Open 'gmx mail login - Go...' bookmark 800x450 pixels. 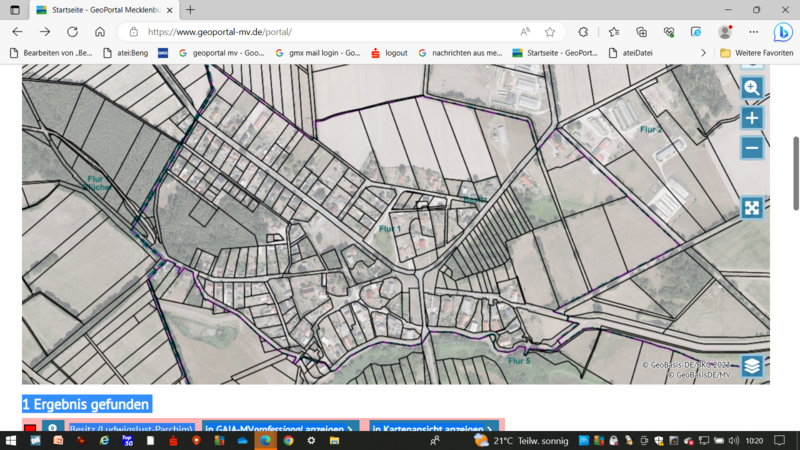click(317, 53)
